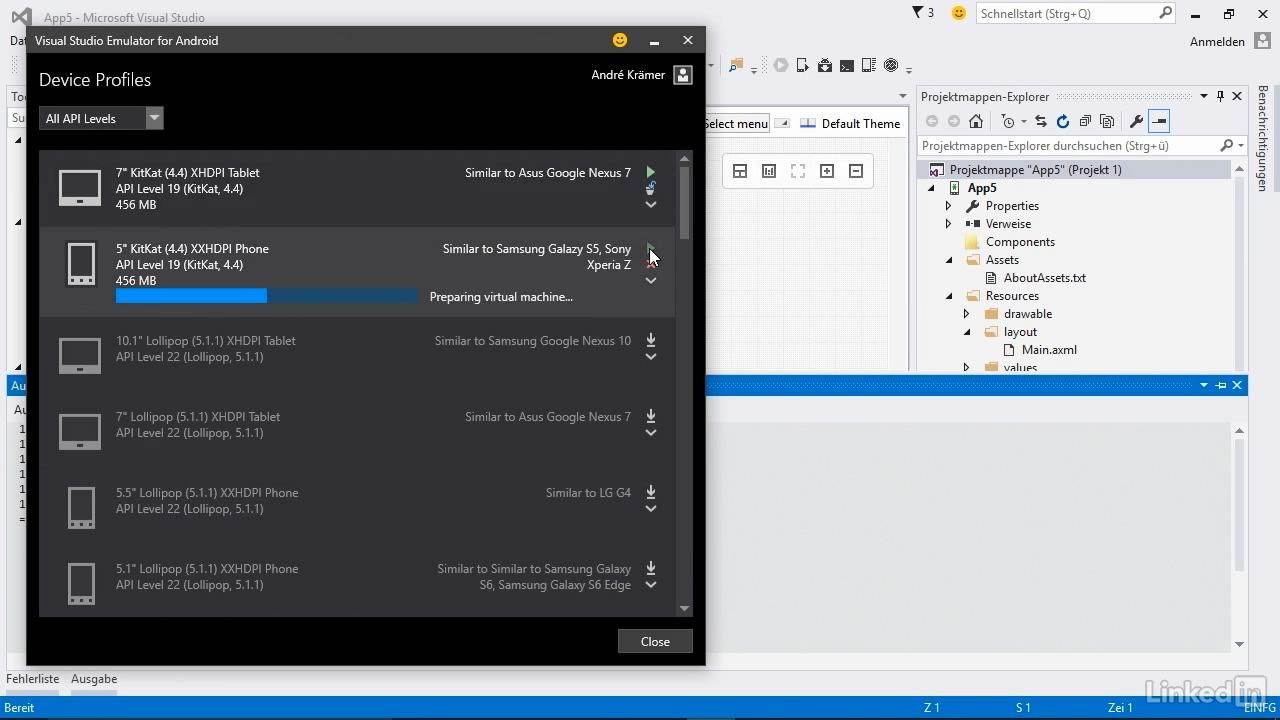Click the "Bereit" status bar text
Screen dimensions: 1280x720
pos(19,707)
